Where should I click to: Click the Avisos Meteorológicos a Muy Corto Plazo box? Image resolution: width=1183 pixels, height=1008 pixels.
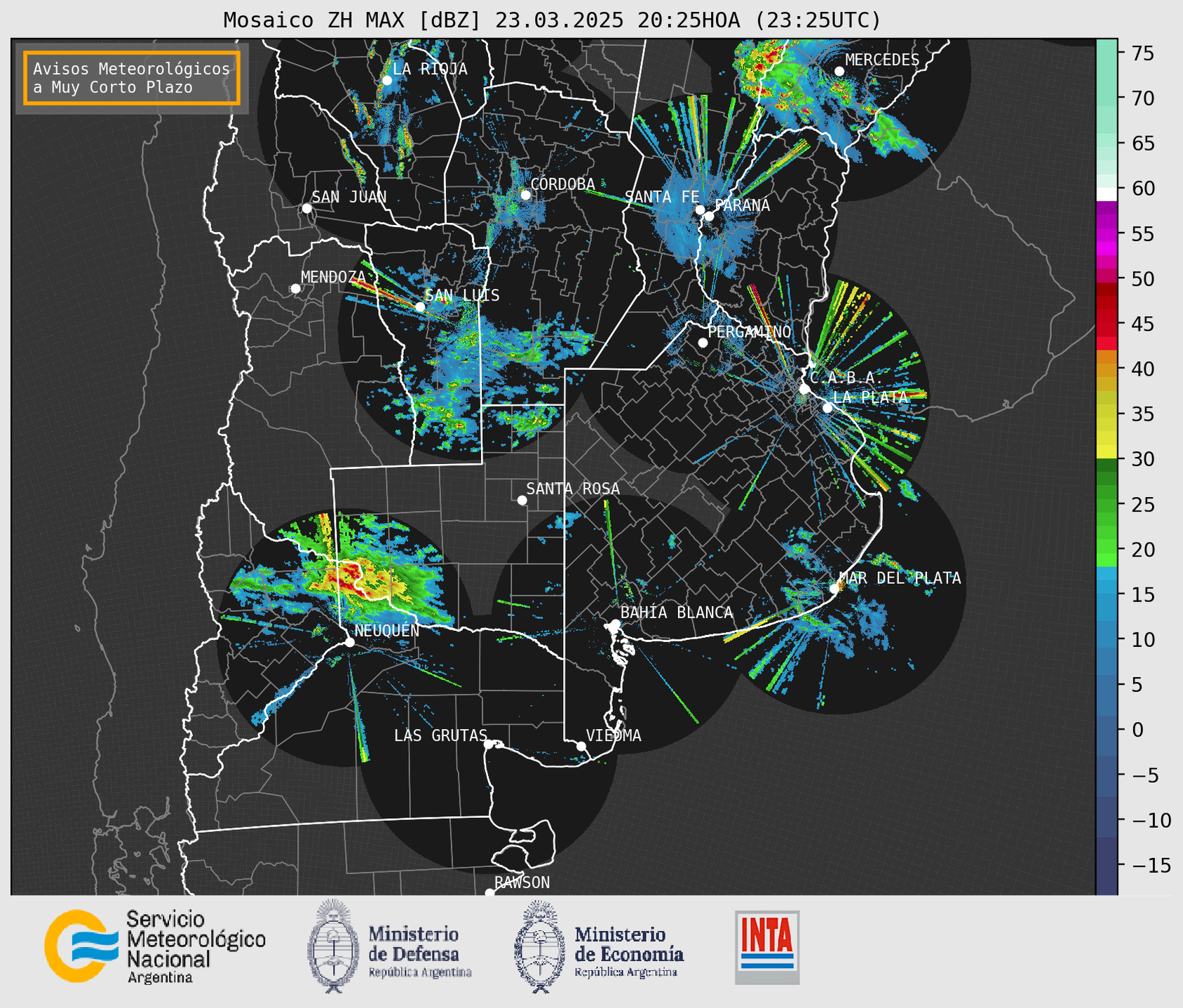pos(132,78)
